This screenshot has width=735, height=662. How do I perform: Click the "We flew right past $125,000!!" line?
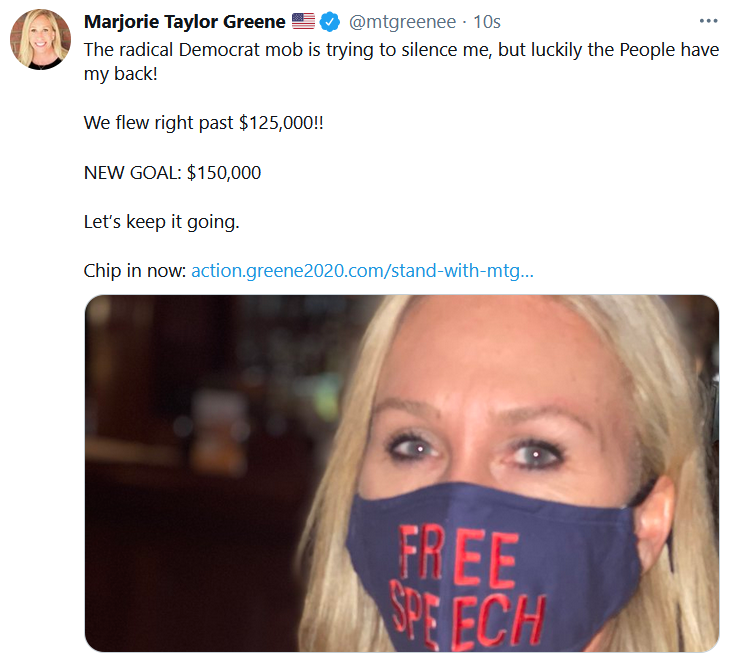203,123
